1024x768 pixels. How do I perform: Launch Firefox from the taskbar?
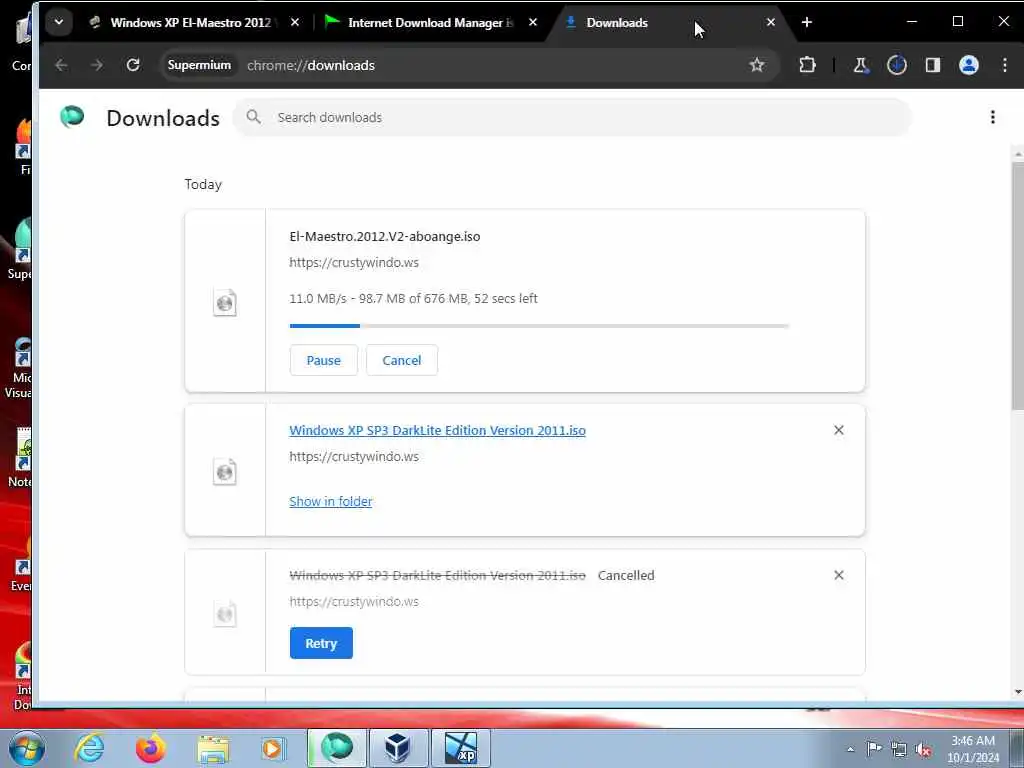click(150, 748)
